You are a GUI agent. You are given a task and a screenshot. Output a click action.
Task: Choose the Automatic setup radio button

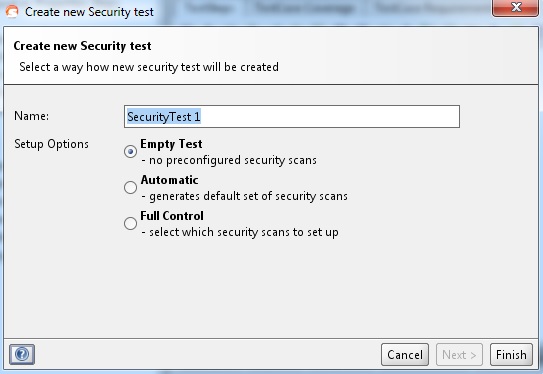point(130,187)
